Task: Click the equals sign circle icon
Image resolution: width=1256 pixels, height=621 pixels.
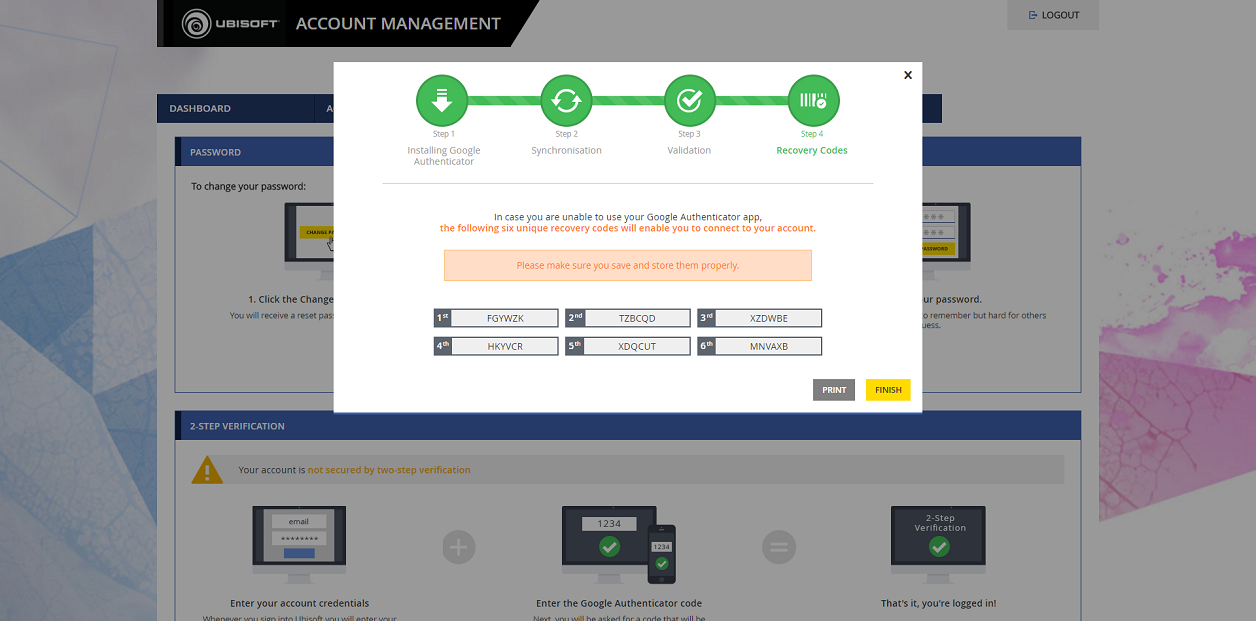Action: click(779, 547)
